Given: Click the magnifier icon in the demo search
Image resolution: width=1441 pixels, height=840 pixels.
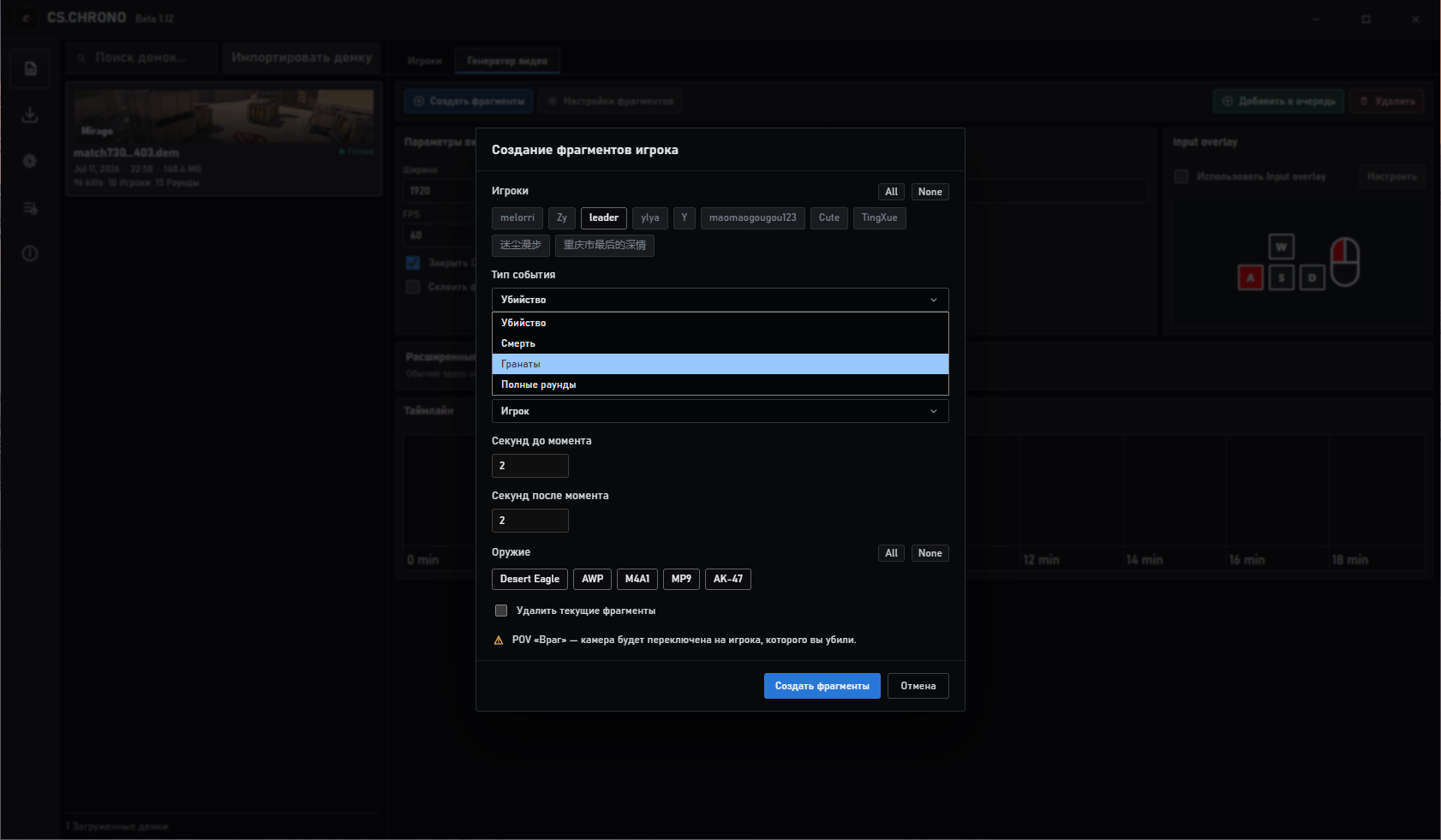Looking at the screenshot, I should pyautogui.click(x=81, y=58).
